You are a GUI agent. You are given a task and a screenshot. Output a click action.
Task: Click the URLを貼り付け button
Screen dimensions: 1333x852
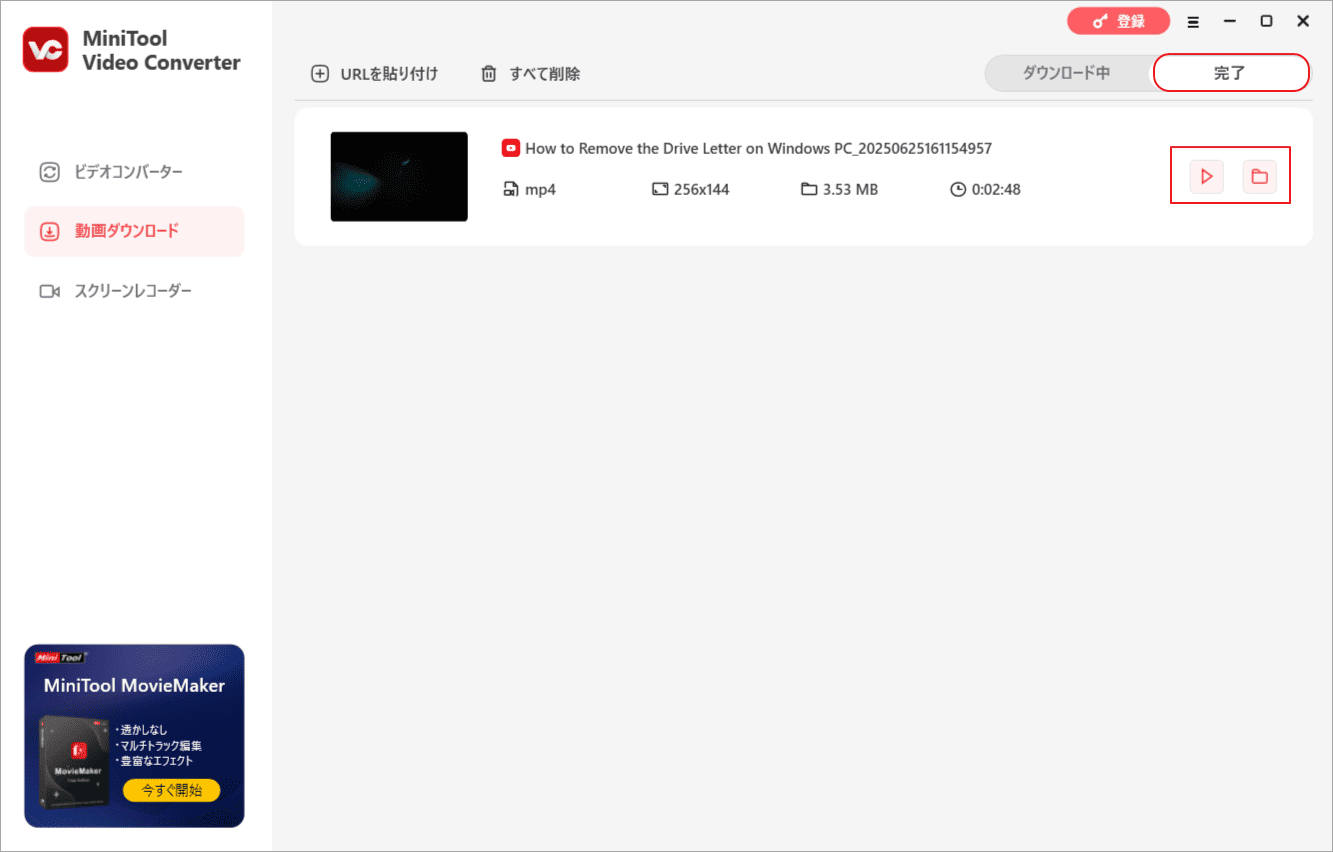(x=375, y=73)
